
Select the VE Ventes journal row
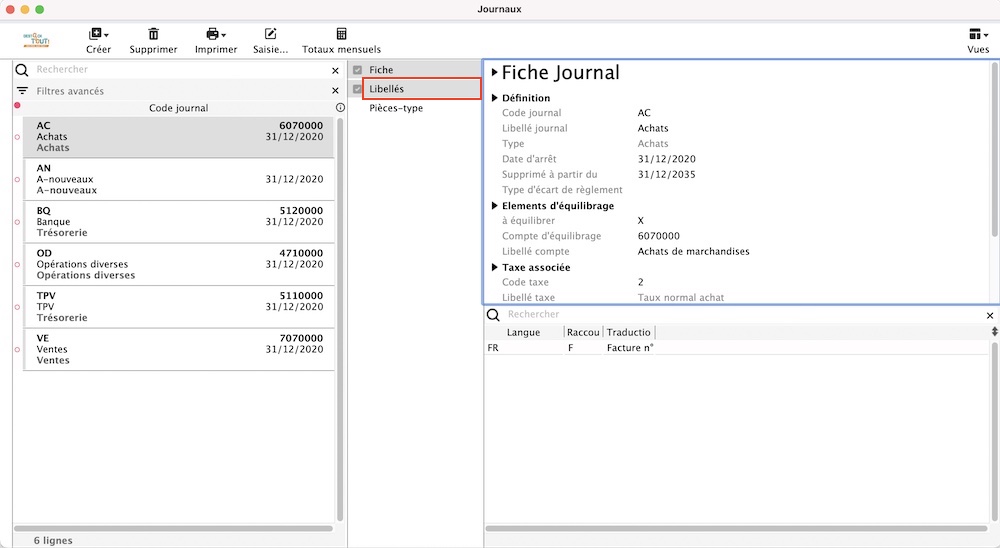click(179, 349)
